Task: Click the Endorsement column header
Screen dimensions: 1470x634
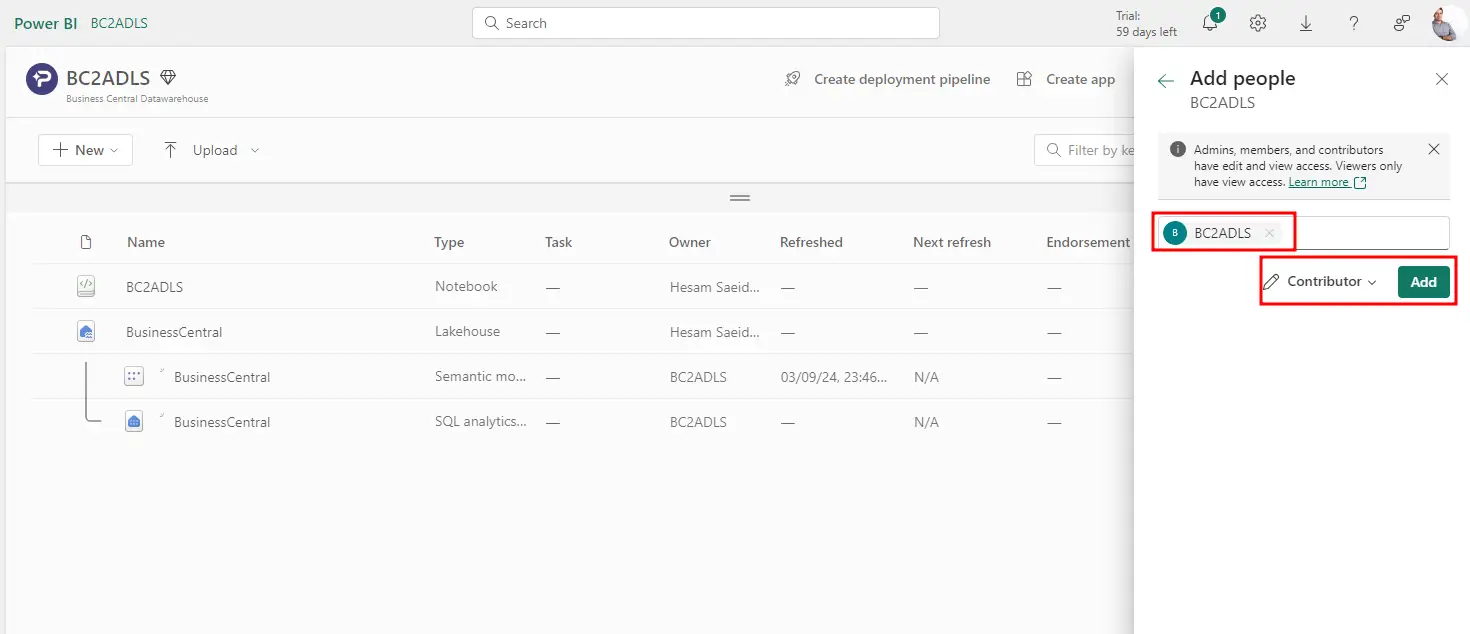Action: point(1088,242)
